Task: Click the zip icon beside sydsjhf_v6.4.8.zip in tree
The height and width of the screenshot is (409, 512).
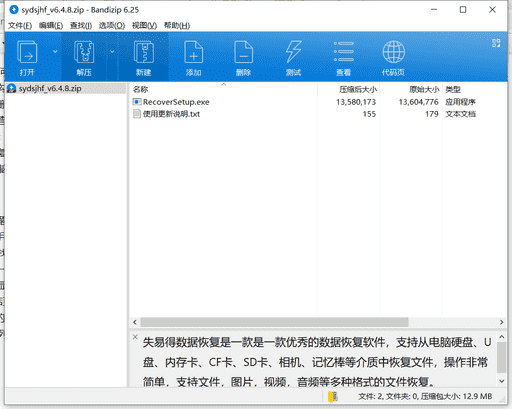Action: click(x=12, y=89)
